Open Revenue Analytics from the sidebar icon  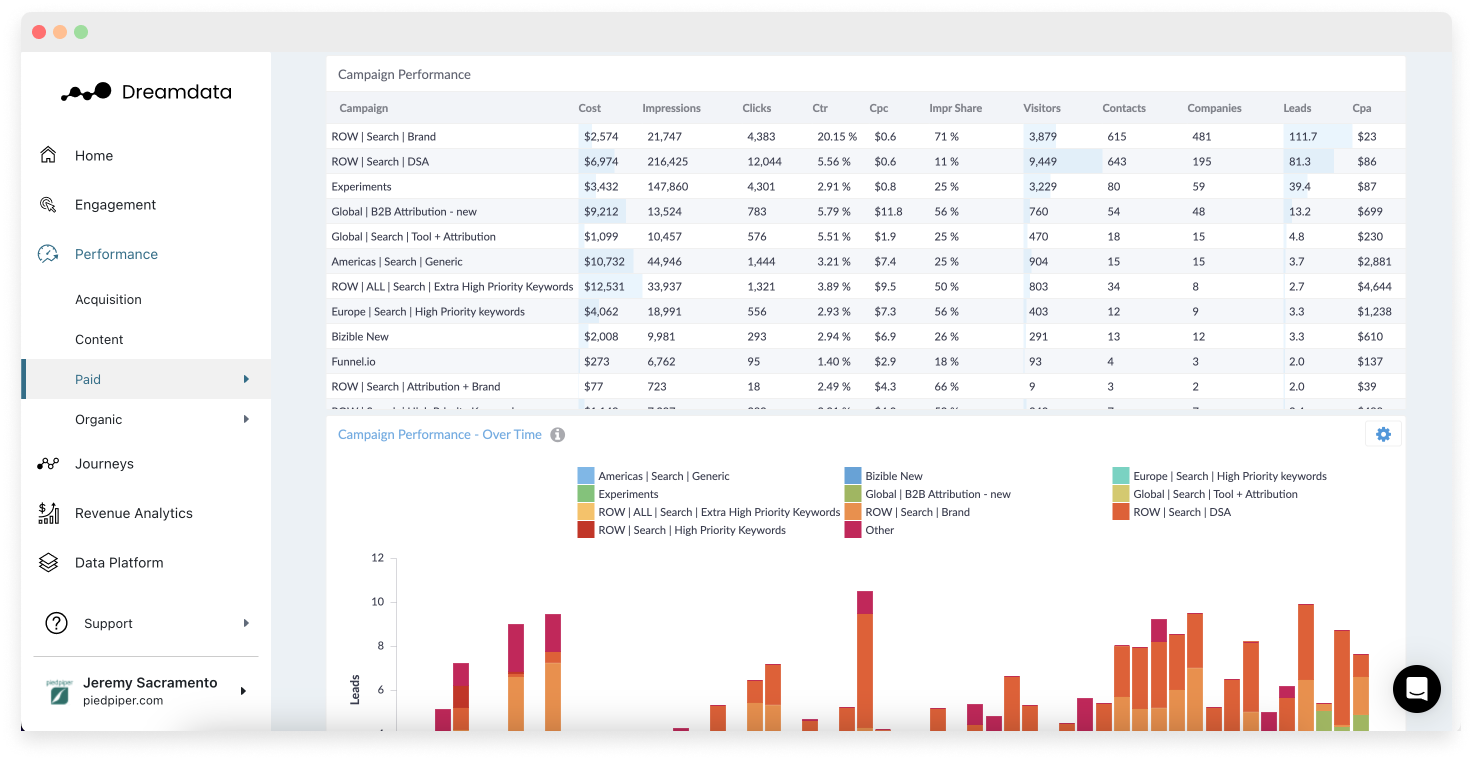click(x=48, y=513)
